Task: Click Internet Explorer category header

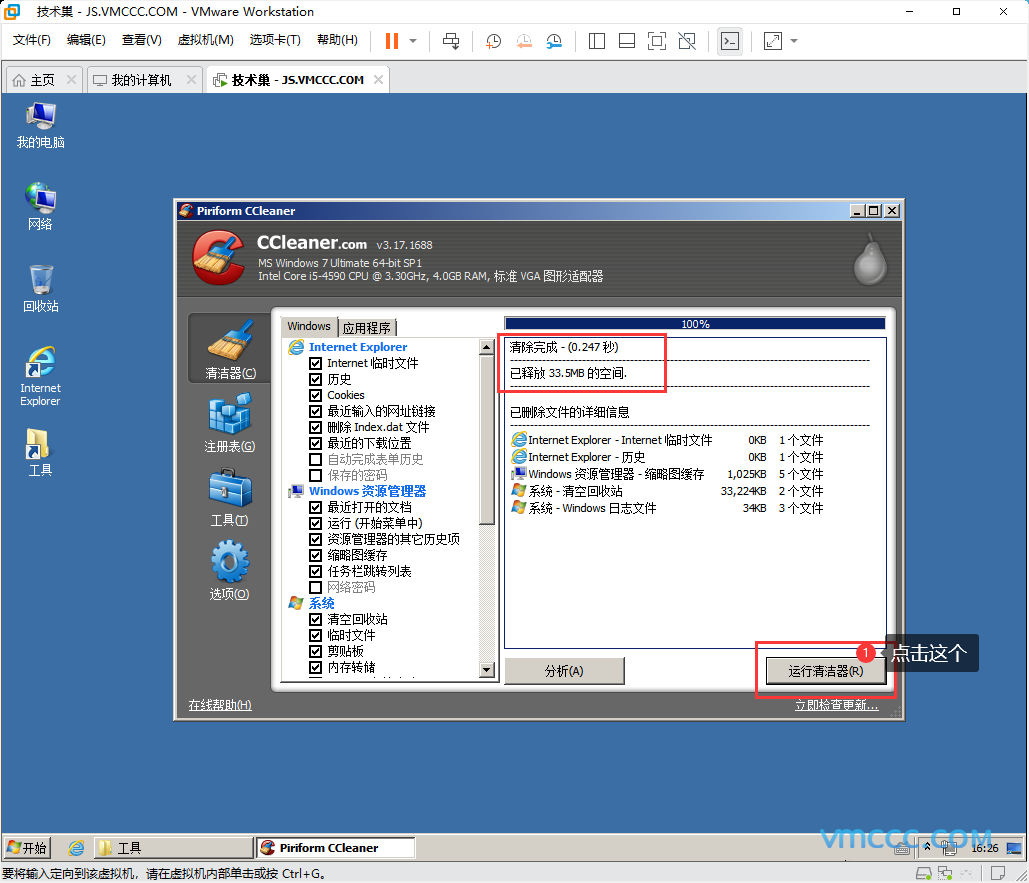Action: (358, 347)
